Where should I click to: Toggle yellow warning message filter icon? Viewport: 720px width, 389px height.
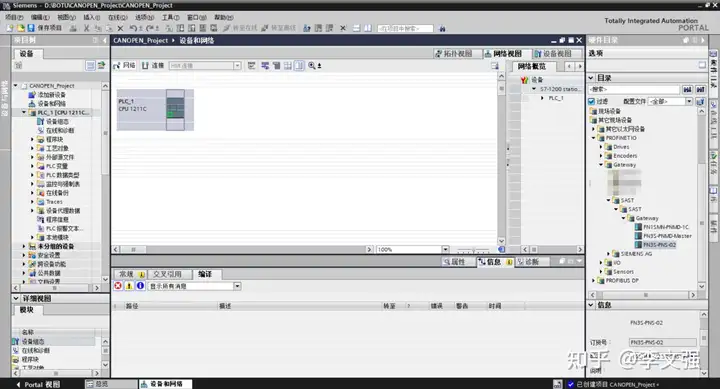pos(129,286)
